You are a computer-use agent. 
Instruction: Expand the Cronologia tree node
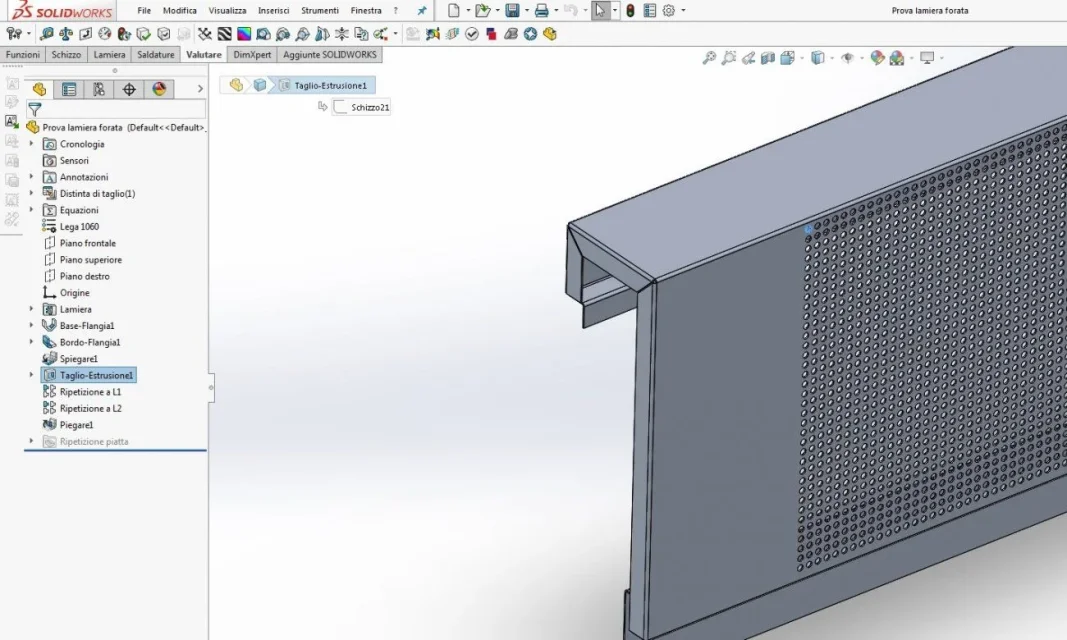pos(31,144)
